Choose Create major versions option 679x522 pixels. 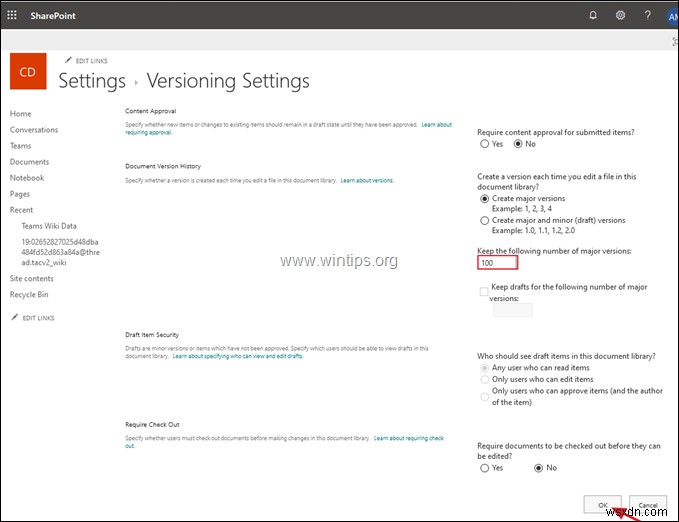[x=484, y=199]
